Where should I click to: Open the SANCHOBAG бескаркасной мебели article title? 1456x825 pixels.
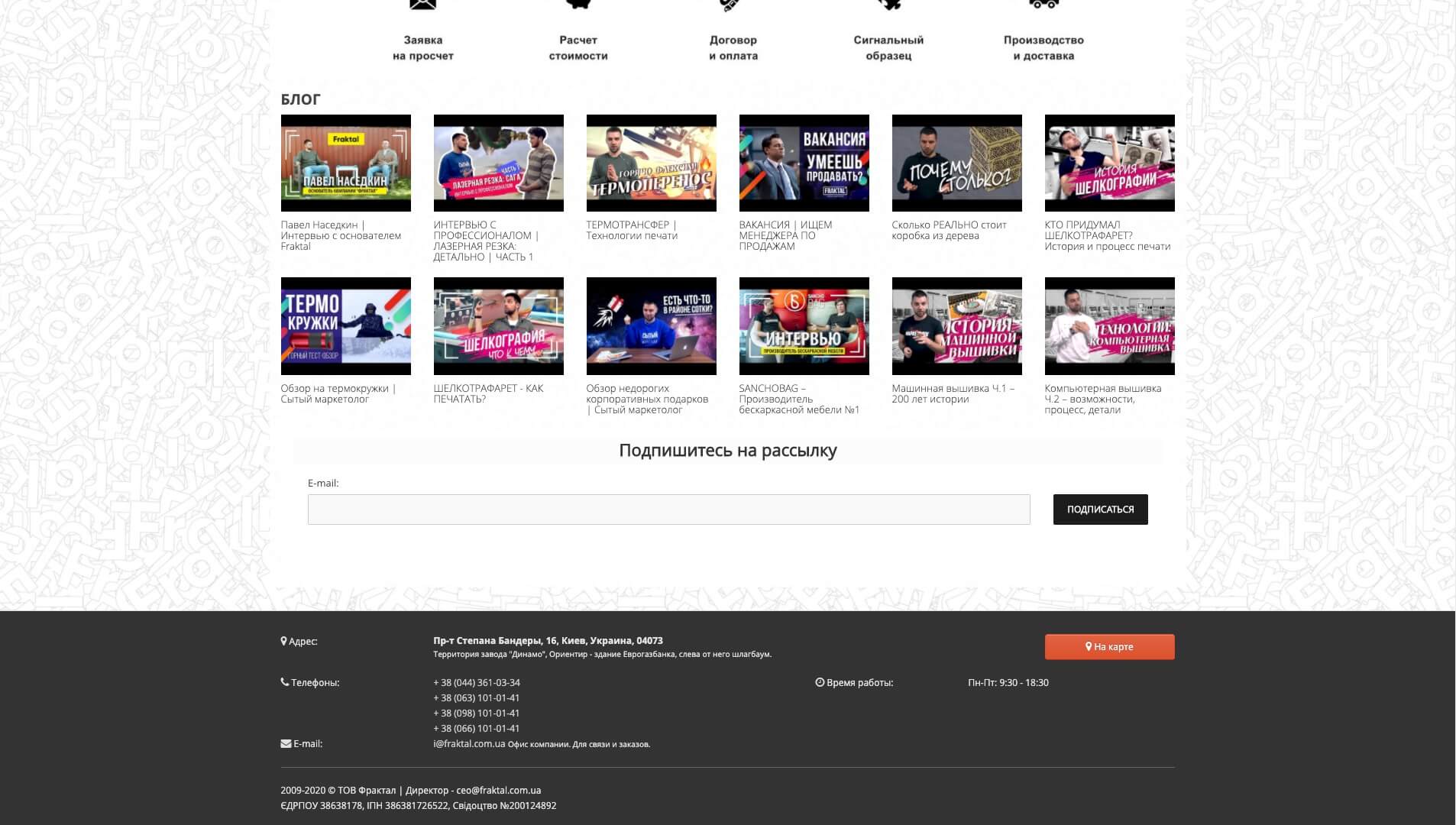(799, 399)
